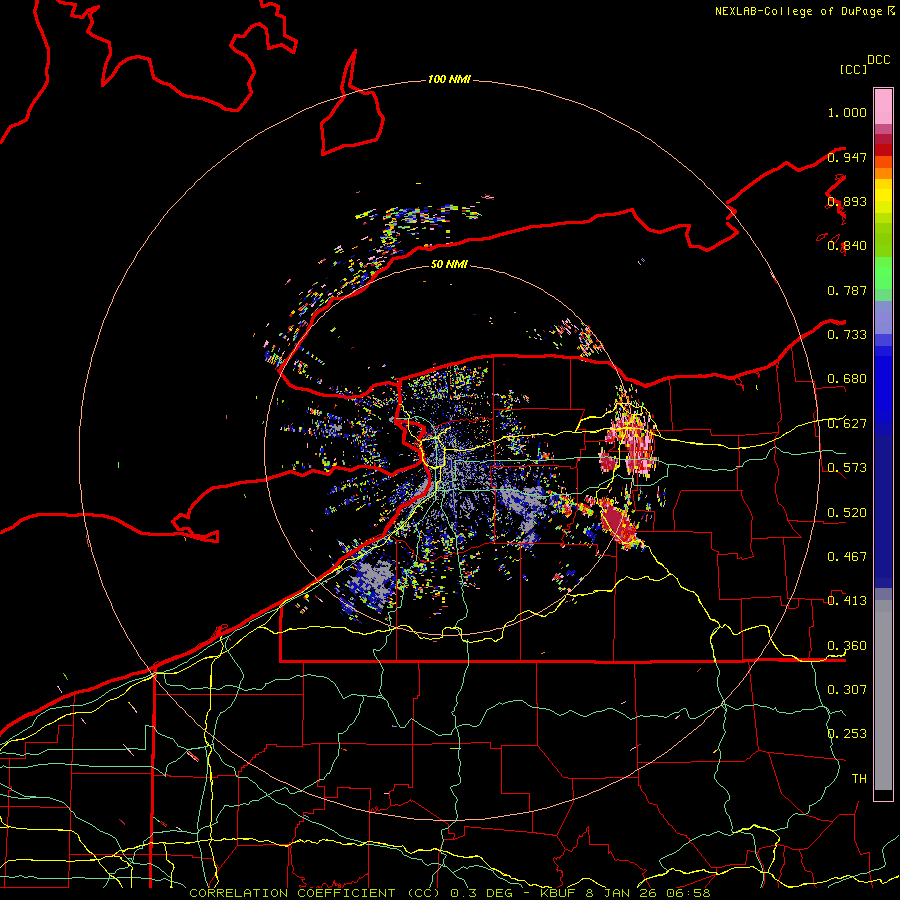Viewport: 900px width, 900px height.
Task: Click the [CC] units label above color bar
Action: (853, 69)
